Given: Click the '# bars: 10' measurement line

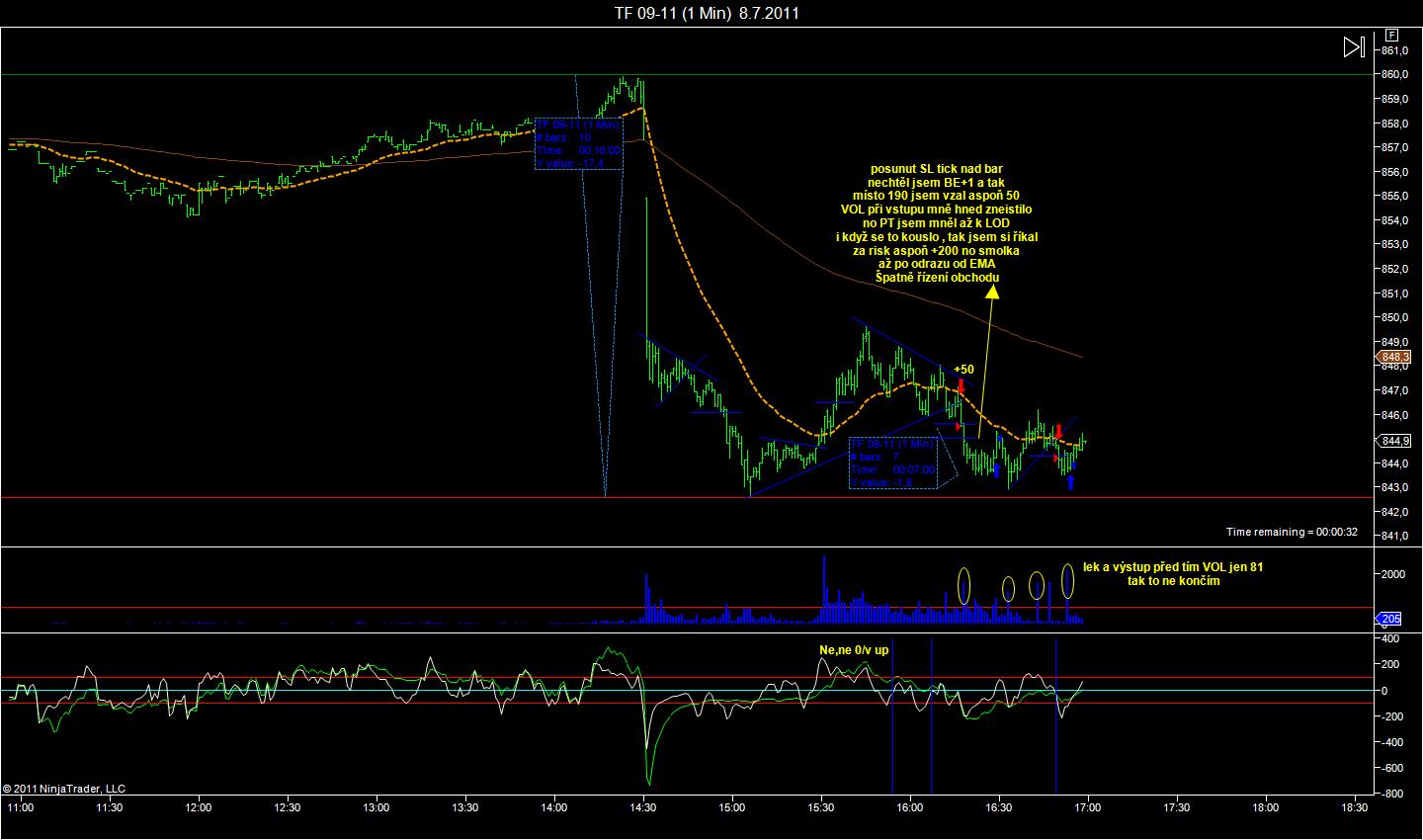Looking at the screenshot, I should (564, 137).
